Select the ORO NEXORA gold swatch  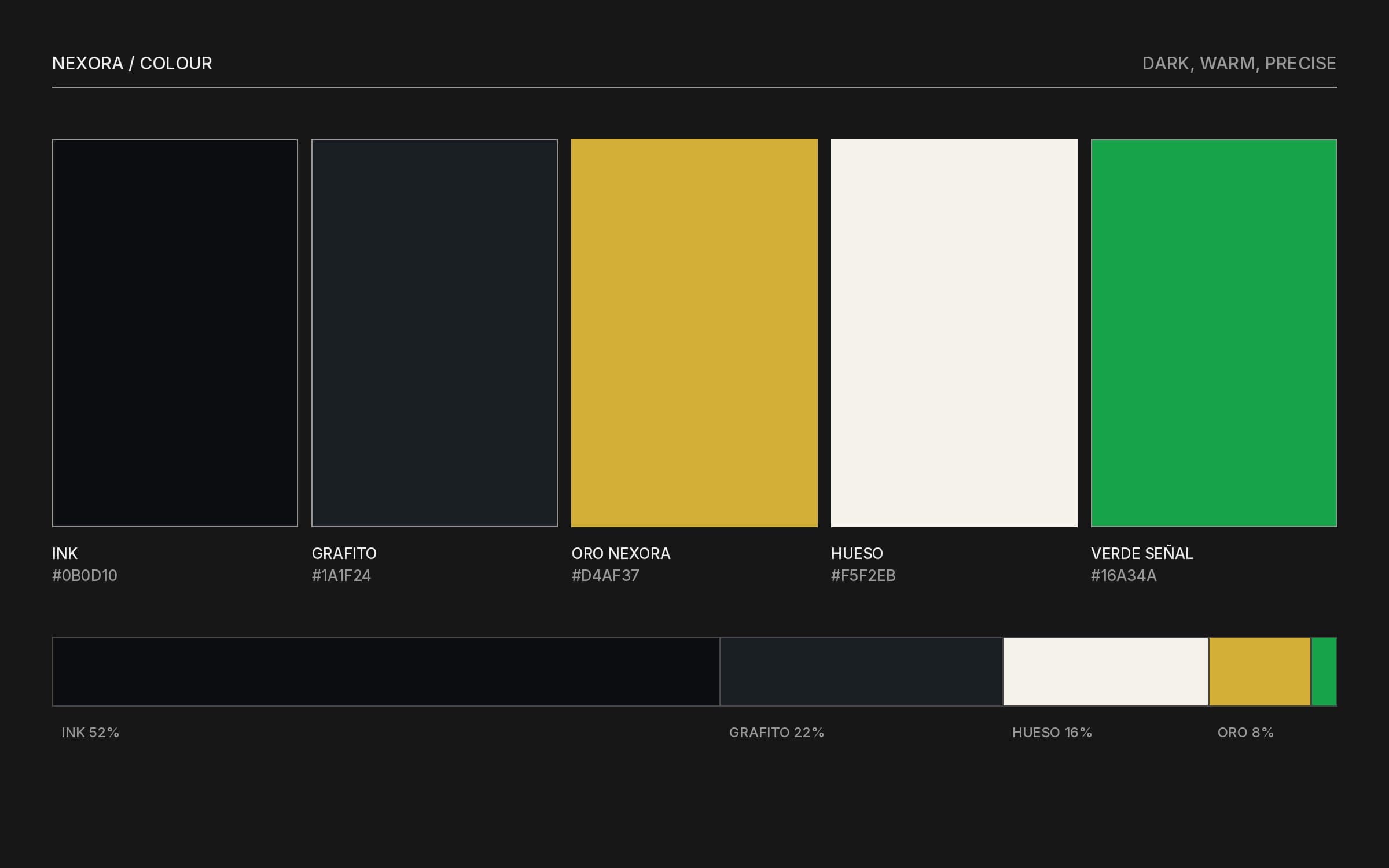[694, 333]
